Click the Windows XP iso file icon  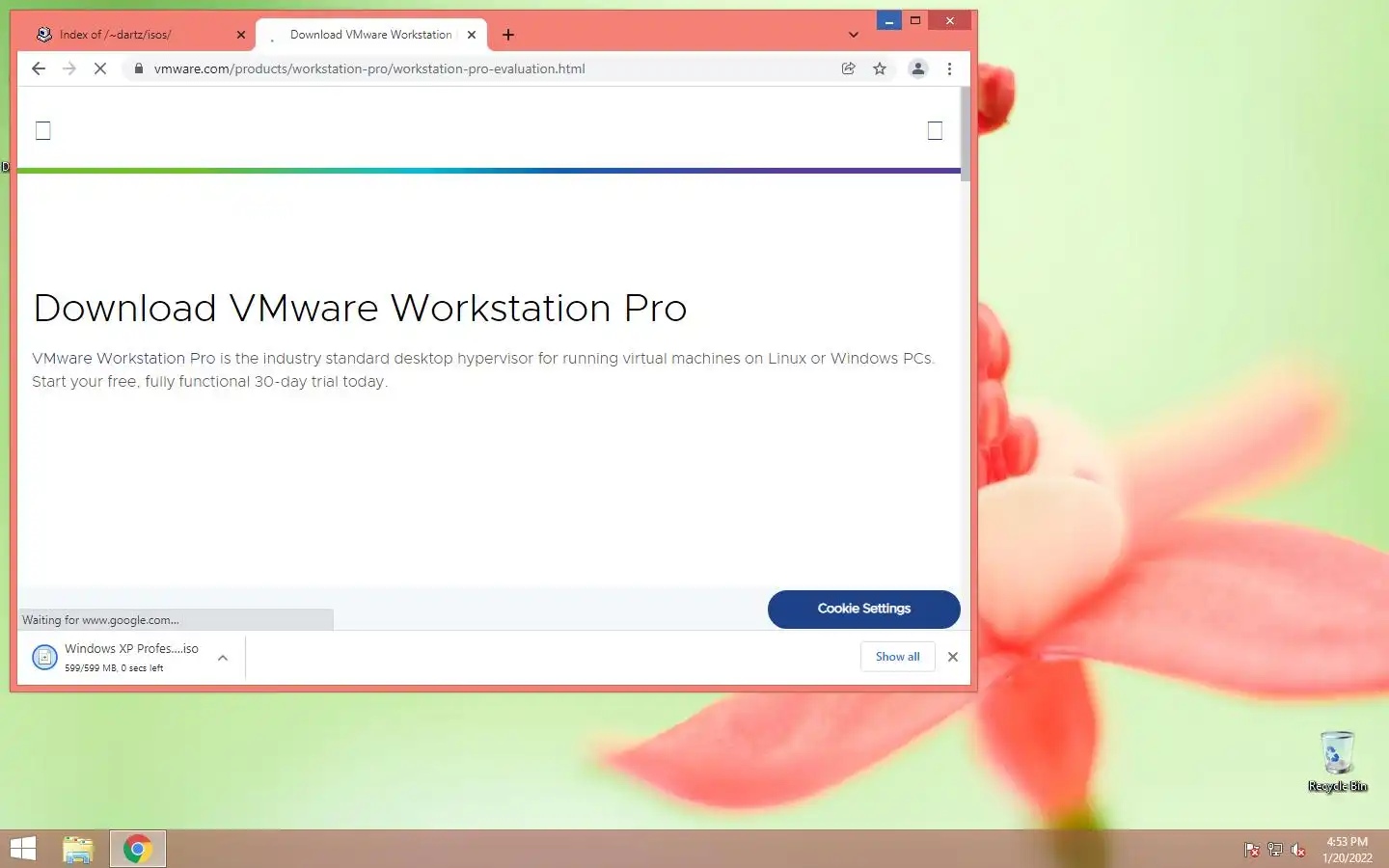click(44, 657)
